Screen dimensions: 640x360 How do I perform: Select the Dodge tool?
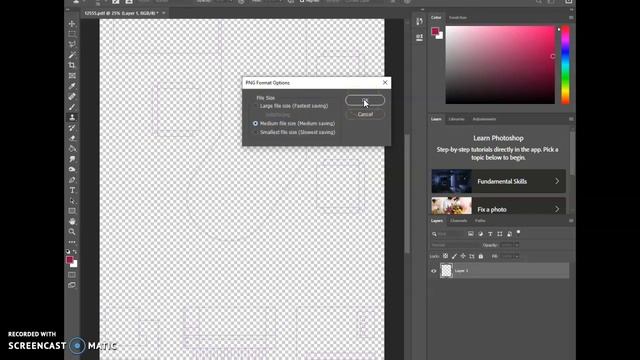72,169
